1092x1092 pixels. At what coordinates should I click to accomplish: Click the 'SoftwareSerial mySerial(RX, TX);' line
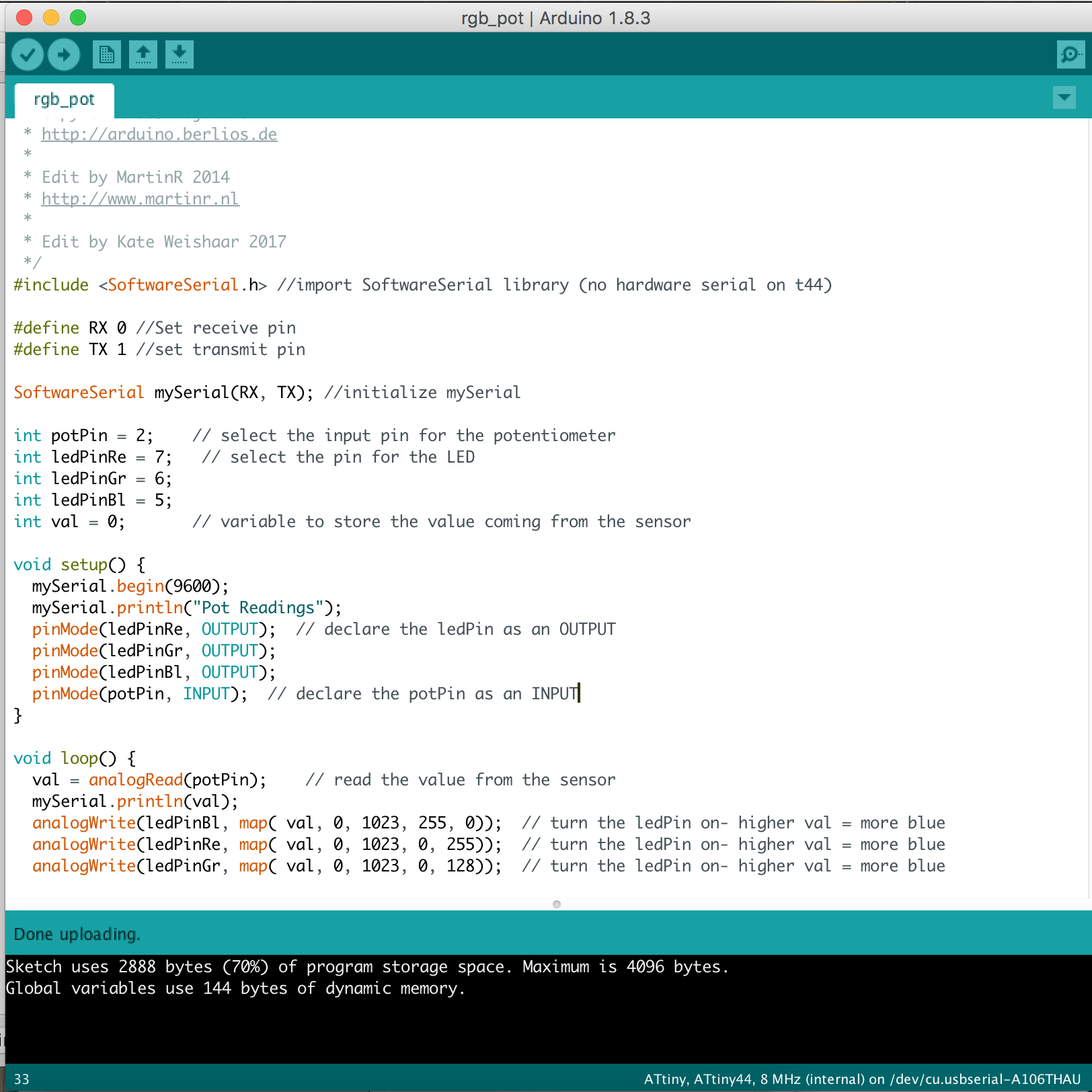[x=267, y=392]
